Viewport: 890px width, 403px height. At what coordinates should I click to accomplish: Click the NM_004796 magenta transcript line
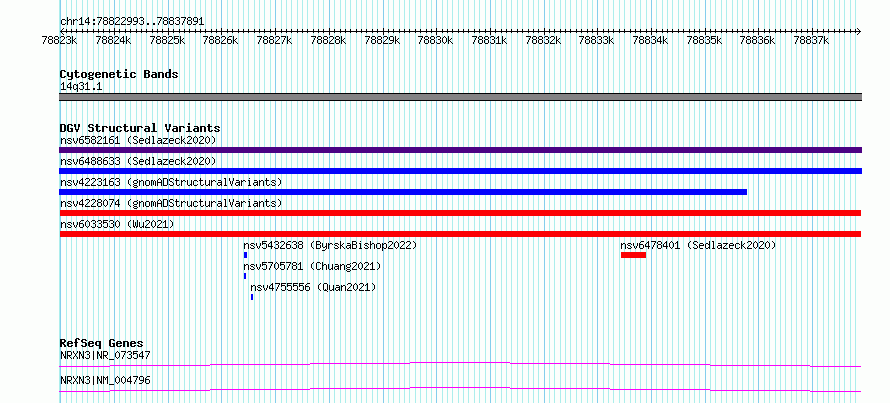[x=460, y=389]
